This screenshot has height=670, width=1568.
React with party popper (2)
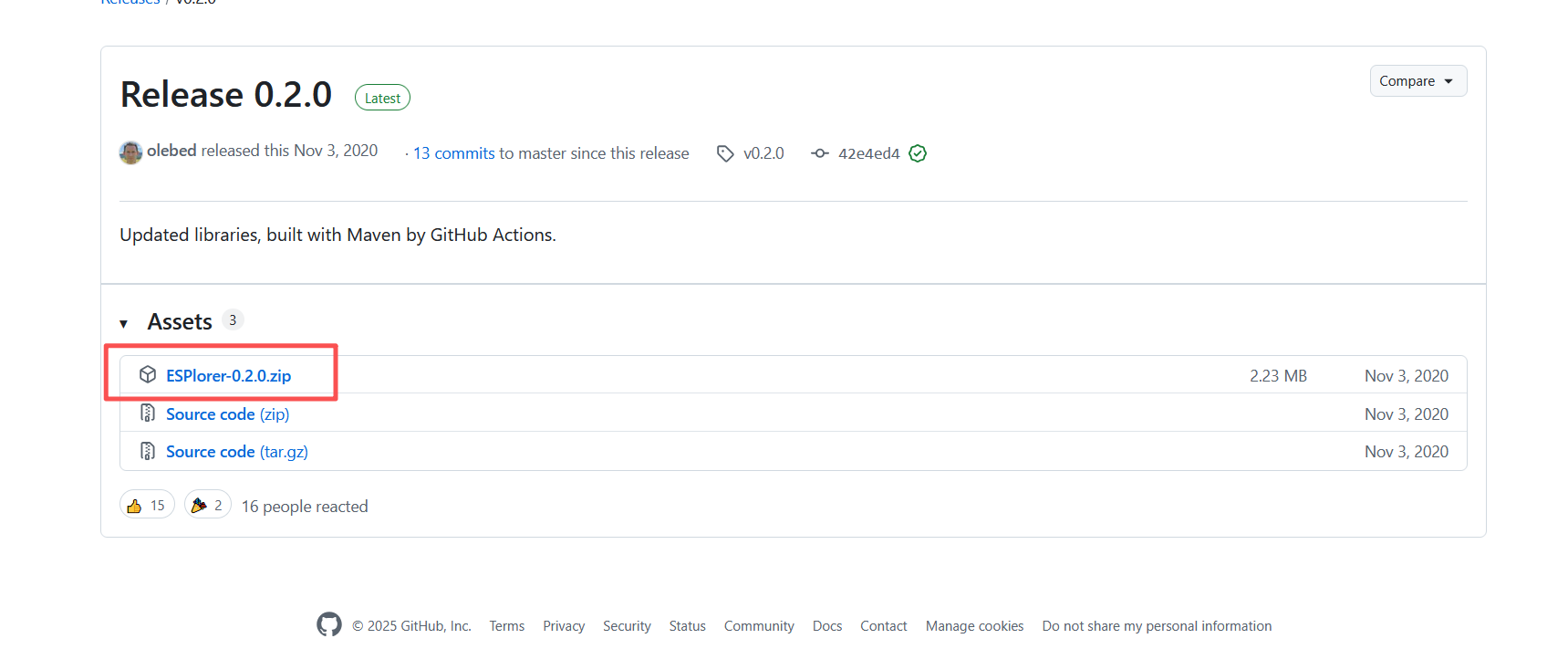(208, 505)
